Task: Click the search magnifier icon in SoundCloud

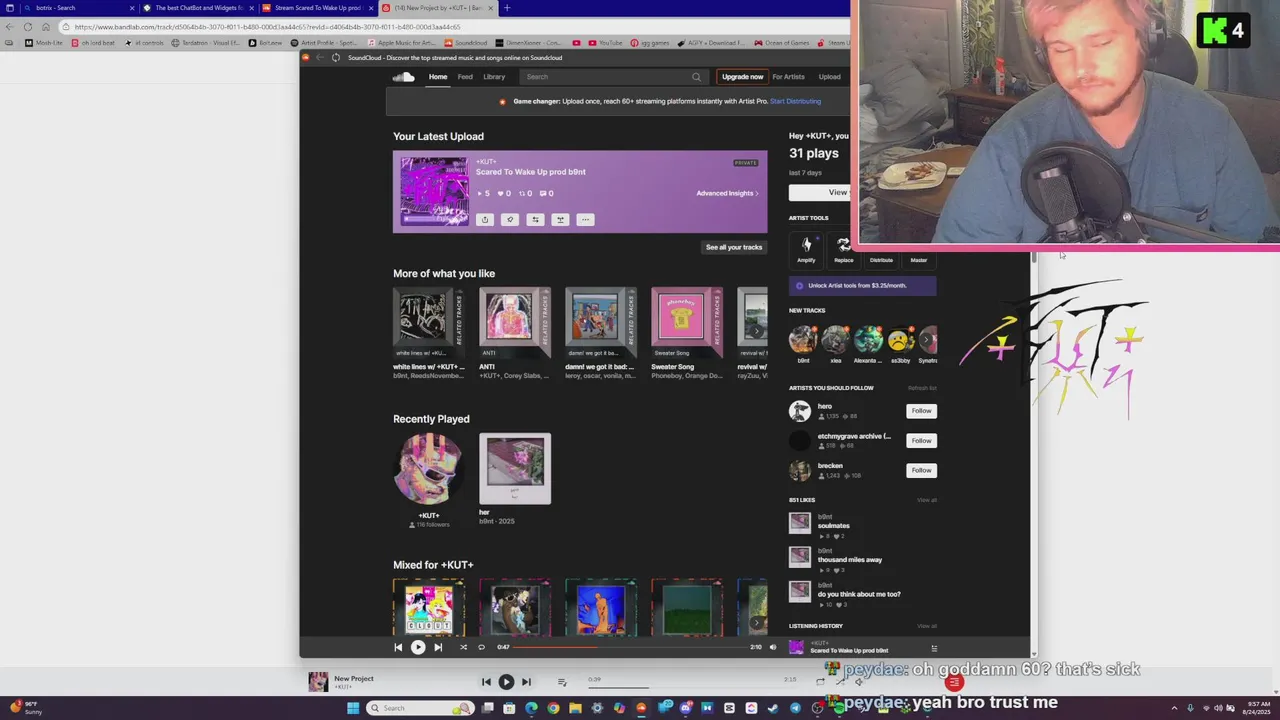Action: (x=696, y=77)
